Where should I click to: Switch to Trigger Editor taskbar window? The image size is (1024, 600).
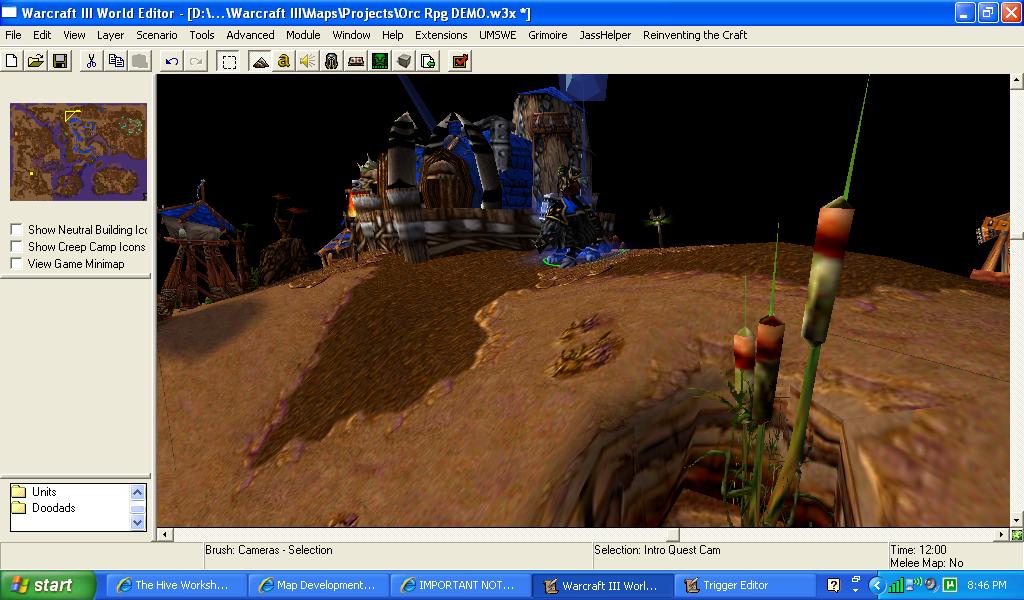[x=744, y=585]
